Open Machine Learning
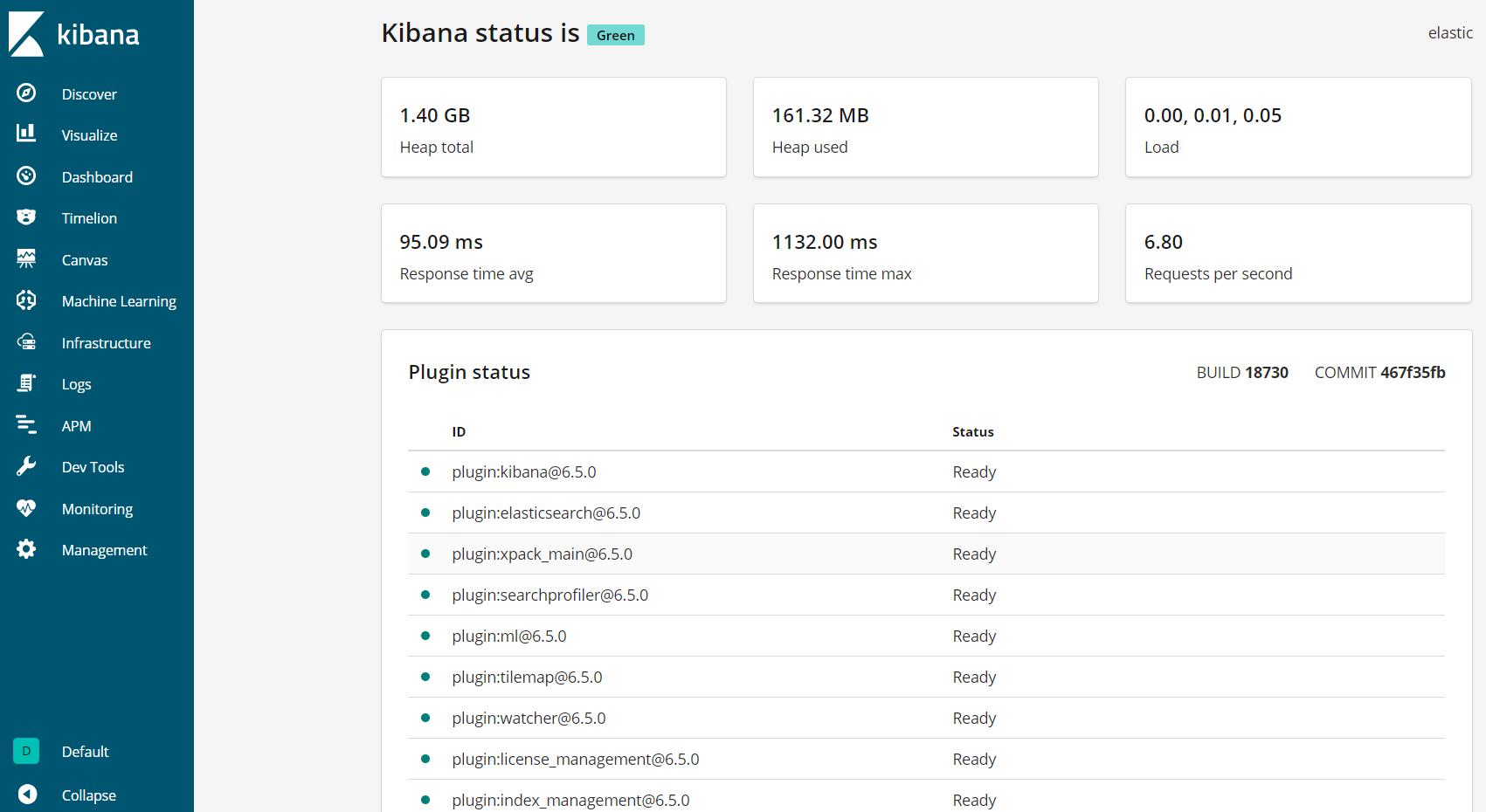The width and height of the screenshot is (1486, 812). pyautogui.click(x=119, y=300)
